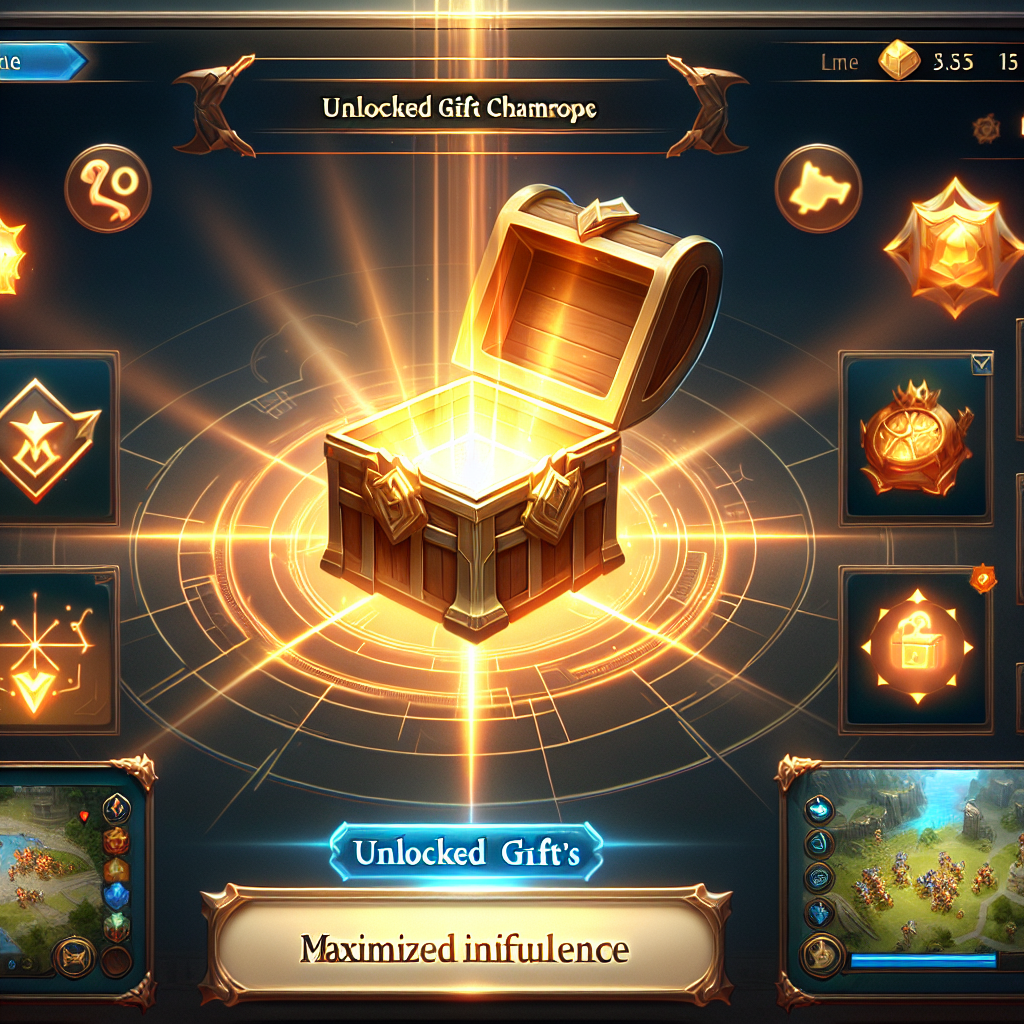
Task: Open the Unlocked Gift title banner
Action: [x=460, y=106]
